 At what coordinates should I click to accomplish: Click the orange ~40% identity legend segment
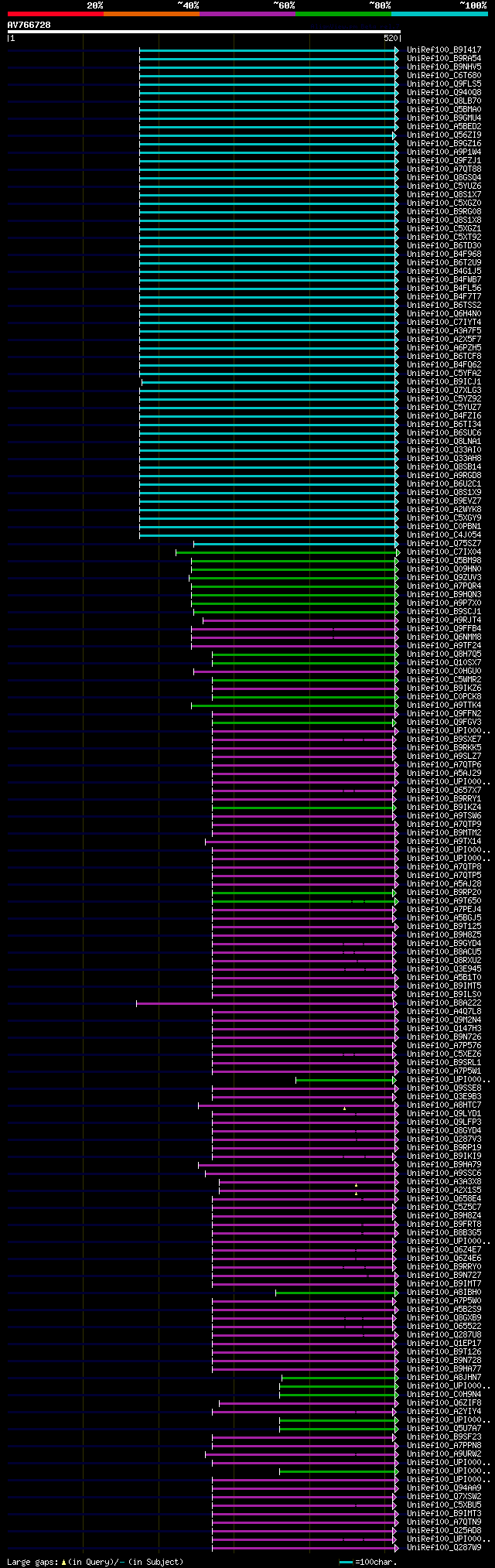(x=152, y=14)
